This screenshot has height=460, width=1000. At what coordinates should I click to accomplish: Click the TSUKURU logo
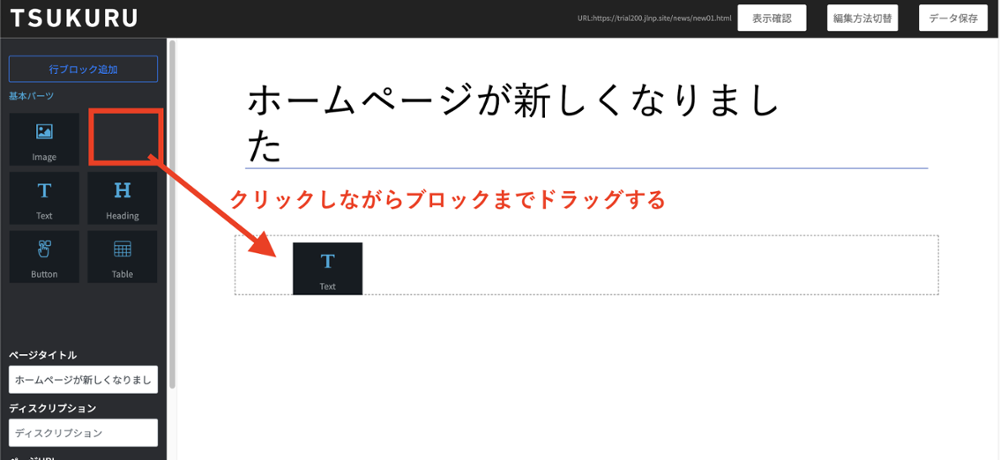74,19
